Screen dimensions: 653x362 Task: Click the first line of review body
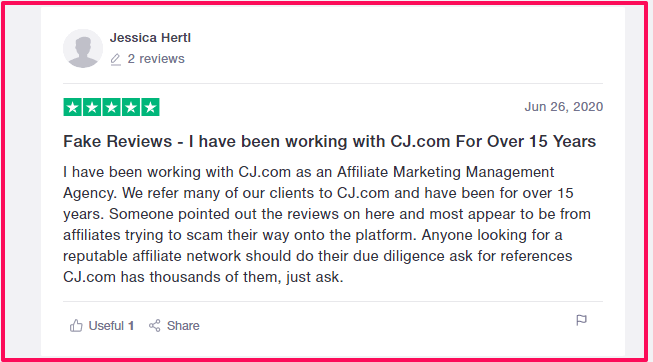tap(309, 172)
